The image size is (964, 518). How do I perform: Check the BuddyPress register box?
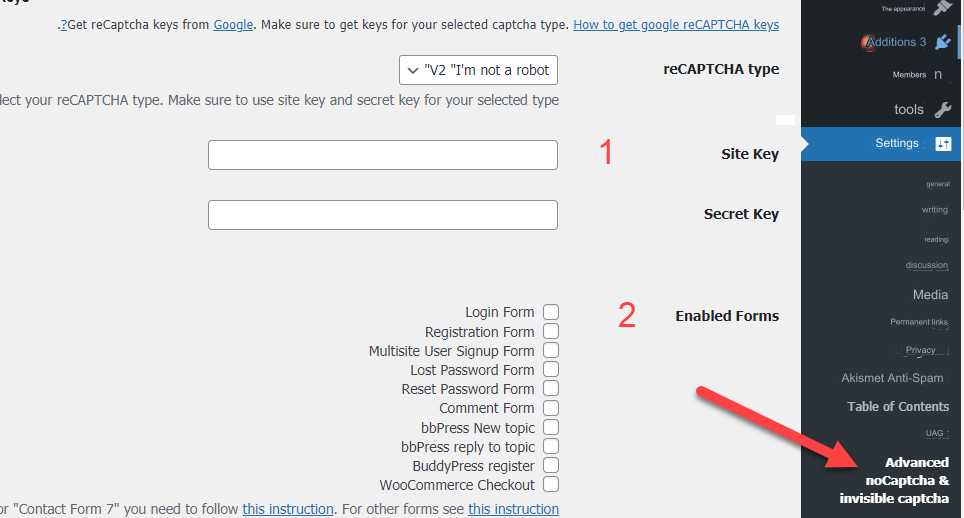tap(551, 465)
